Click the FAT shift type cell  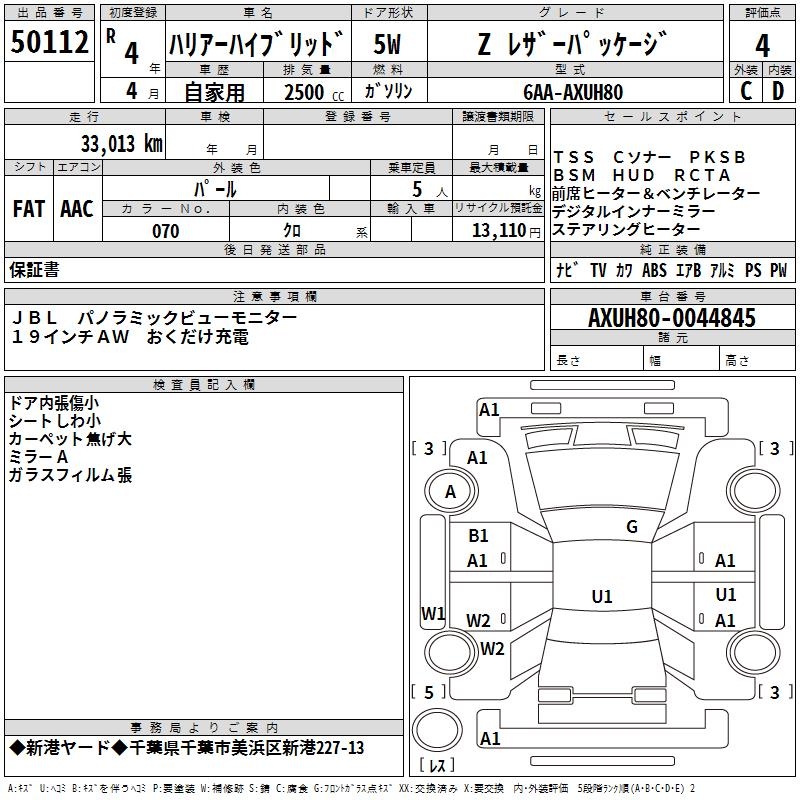pyautogui.click(x=29, y=209)
